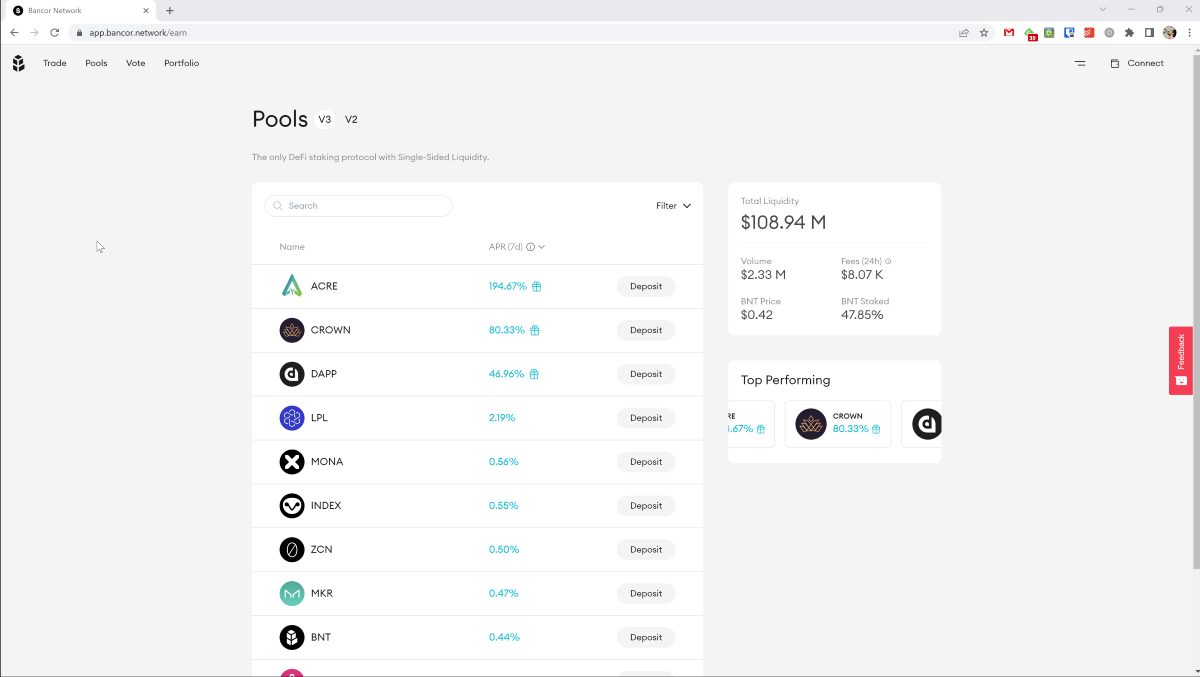Click the rewards gift icon beside DAPP's 46.96%
Viewport: 1200px width, 677px height.
click(x=534, y=374)
